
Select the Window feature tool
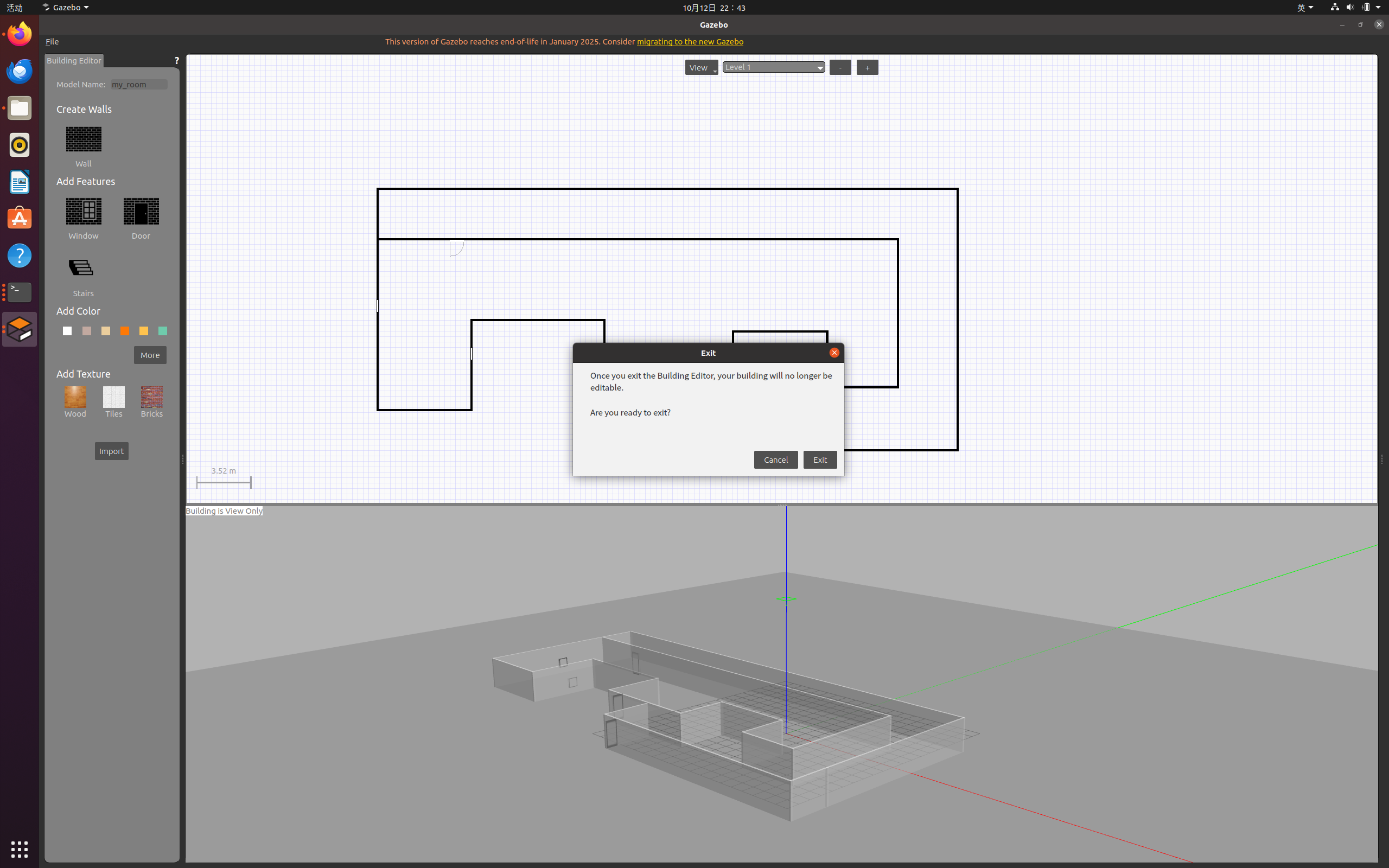84,212
